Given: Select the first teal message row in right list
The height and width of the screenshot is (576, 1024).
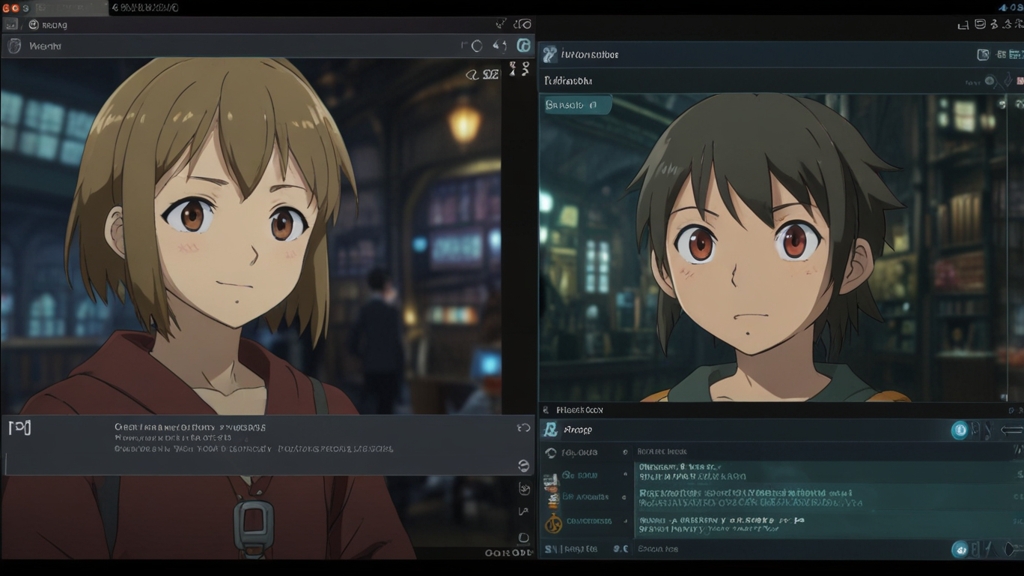Looking at the screenshot, I should 828,472.
